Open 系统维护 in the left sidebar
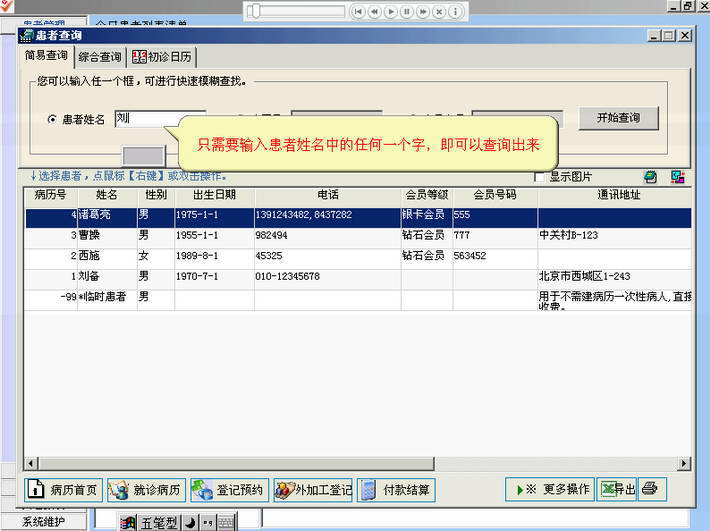Screen dimensions: 710x531 (x=44, y=521)
